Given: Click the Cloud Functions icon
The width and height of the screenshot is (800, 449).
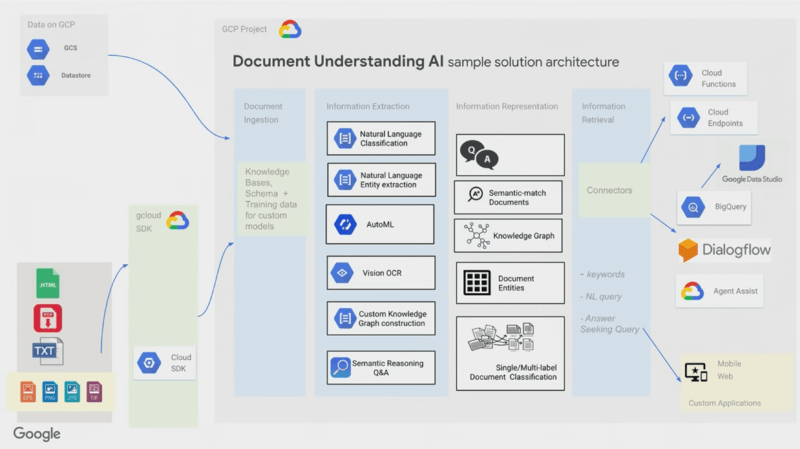Looking at the screenshot, I should click(x=681, y=76).
